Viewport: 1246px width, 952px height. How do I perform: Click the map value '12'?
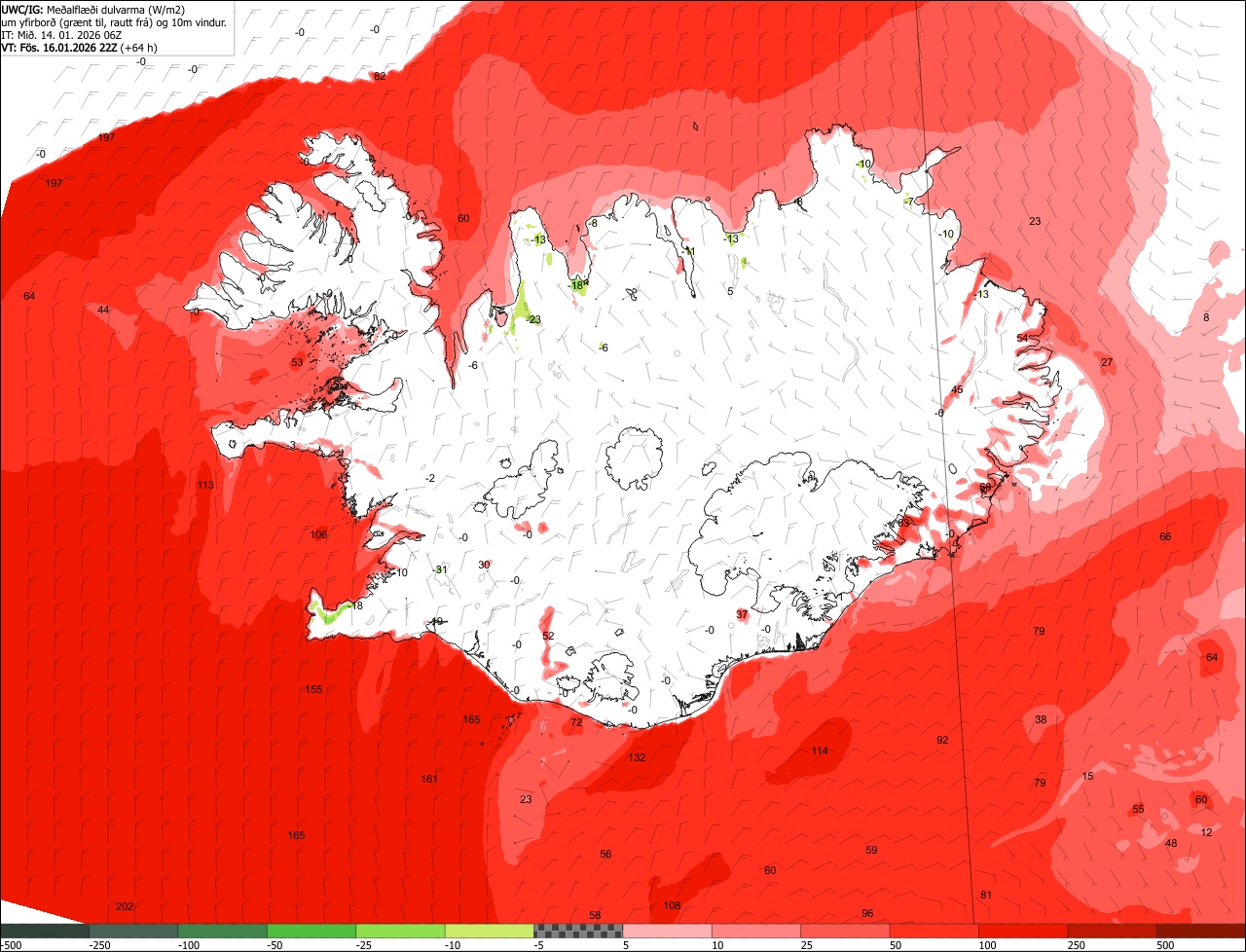tap(1207, 832)
